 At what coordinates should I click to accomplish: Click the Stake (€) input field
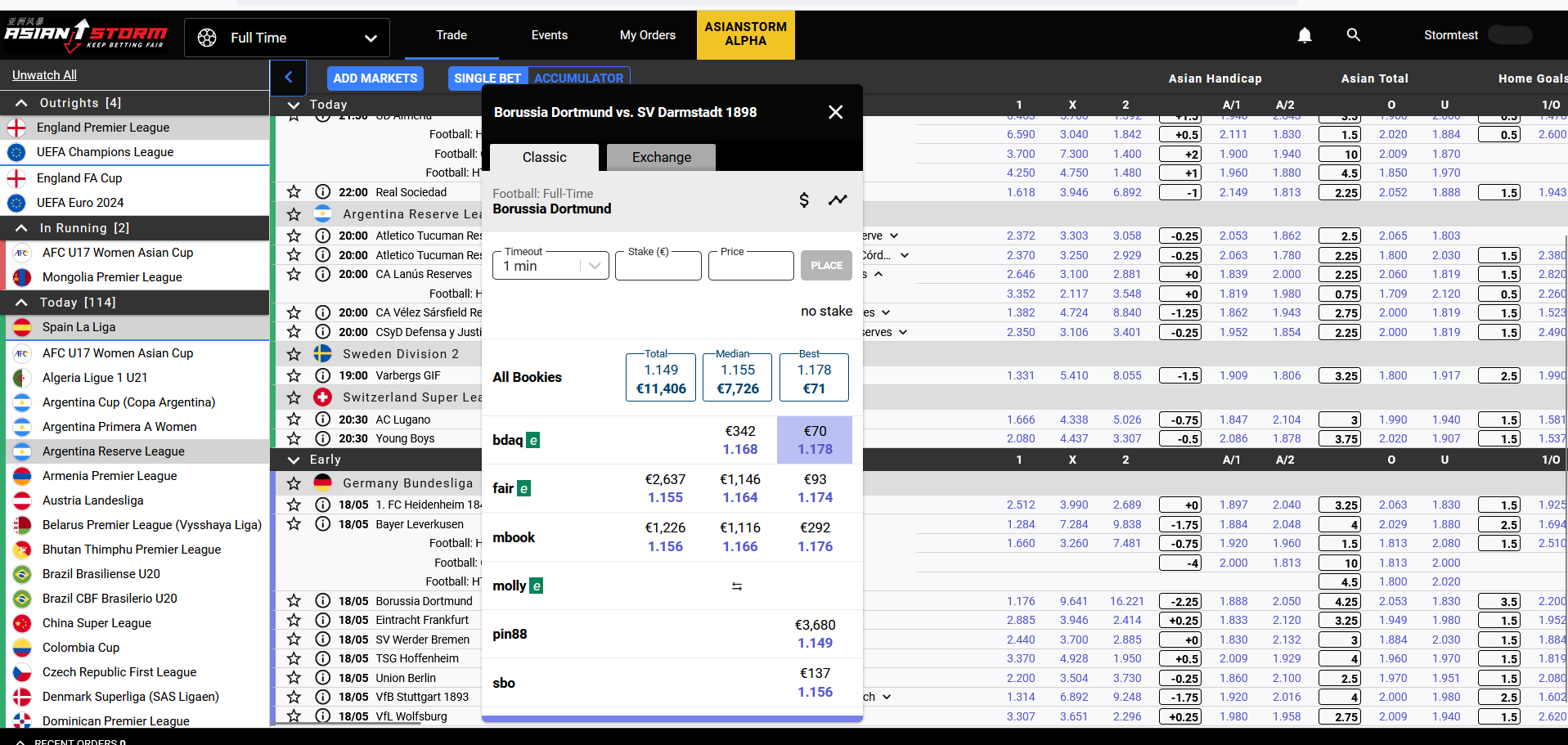[658, 266]
